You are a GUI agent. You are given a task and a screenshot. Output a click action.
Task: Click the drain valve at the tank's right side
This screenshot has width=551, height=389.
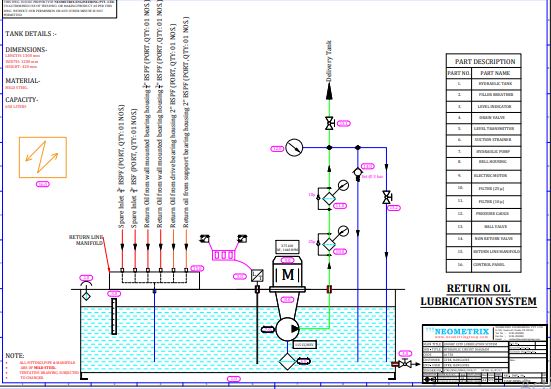click(405, 364)
